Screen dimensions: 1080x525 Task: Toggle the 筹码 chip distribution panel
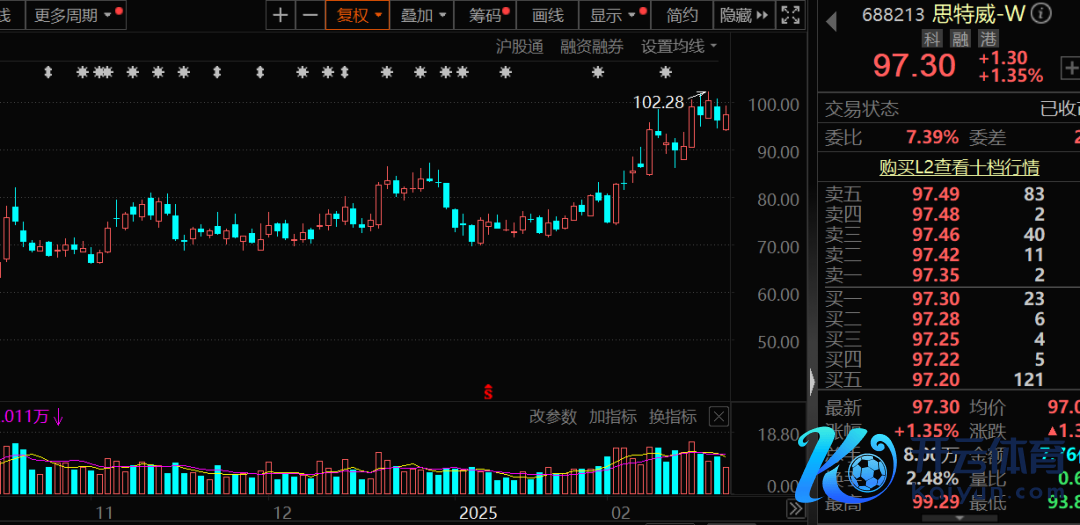tap(486, 15)
